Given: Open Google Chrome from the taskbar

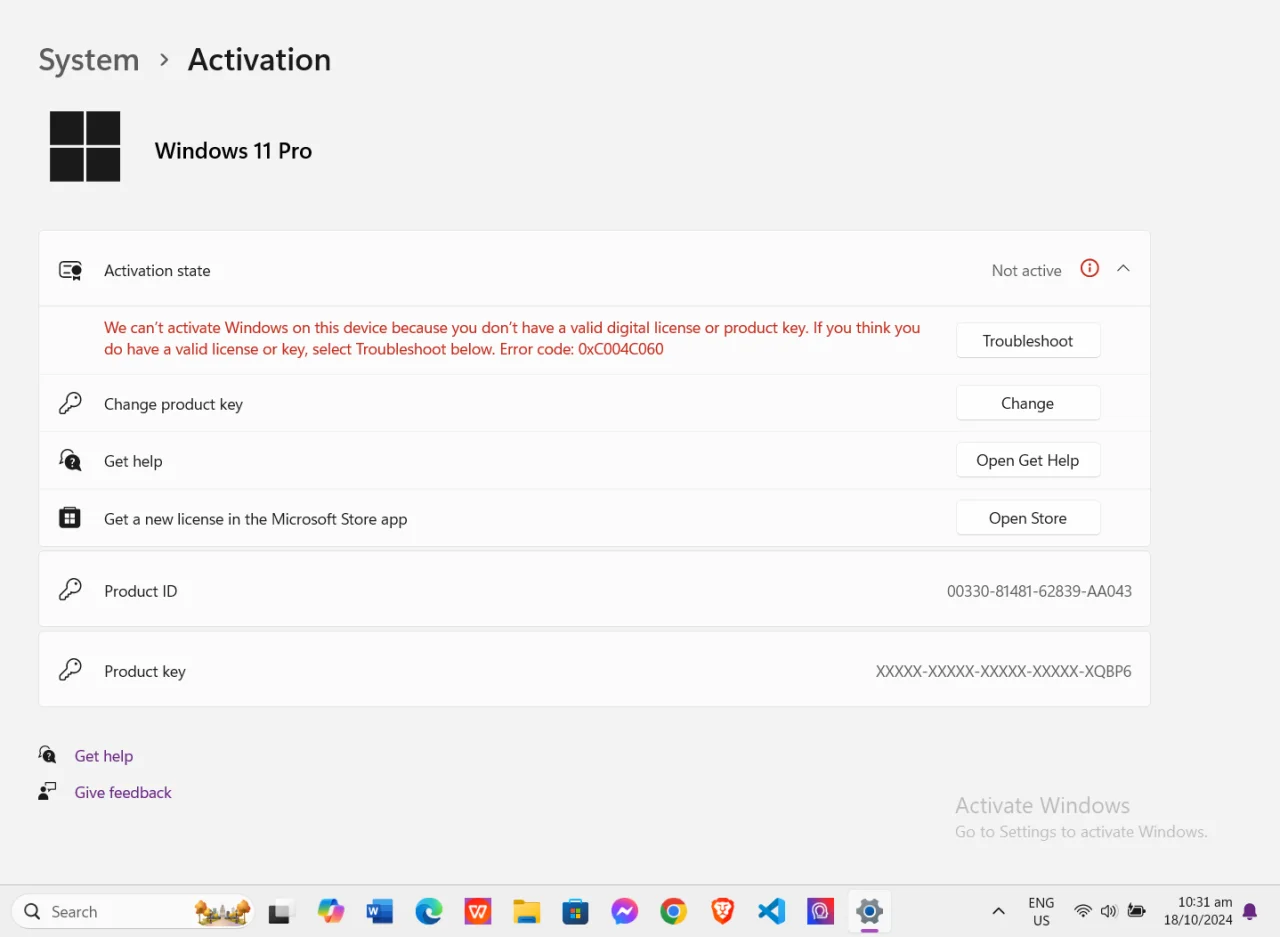Looking at the screenshot, I should tap(674, 911).
